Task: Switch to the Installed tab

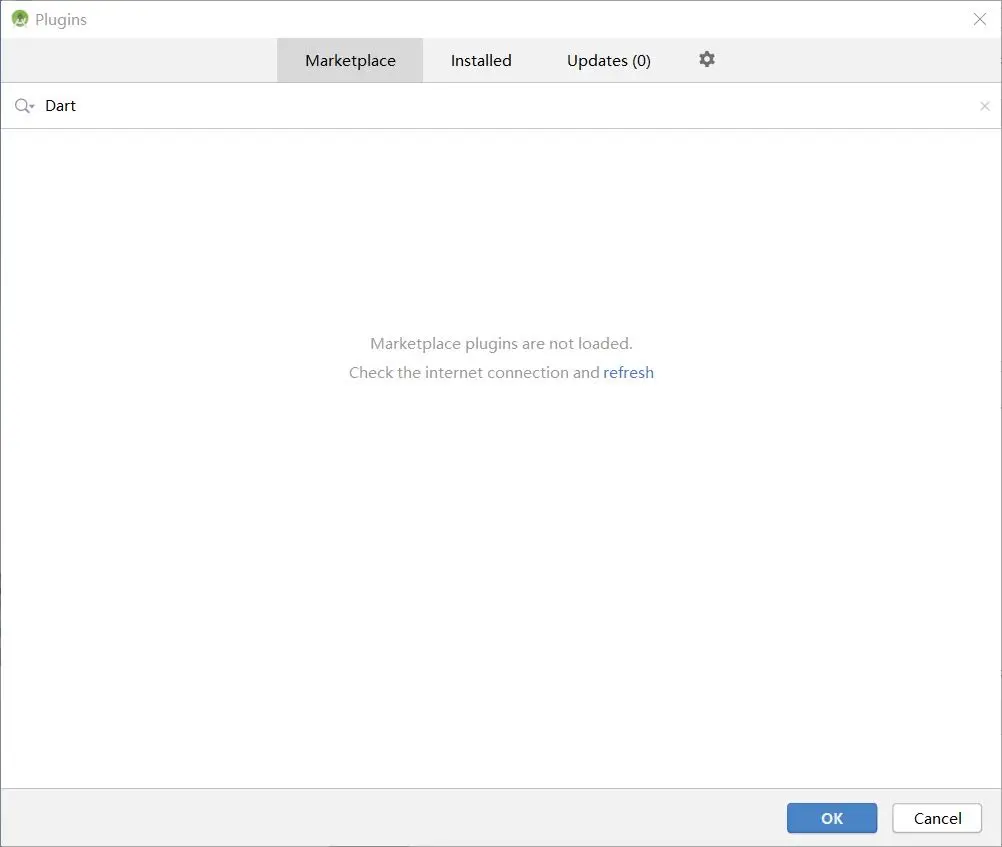Action: tap(481, 60)
